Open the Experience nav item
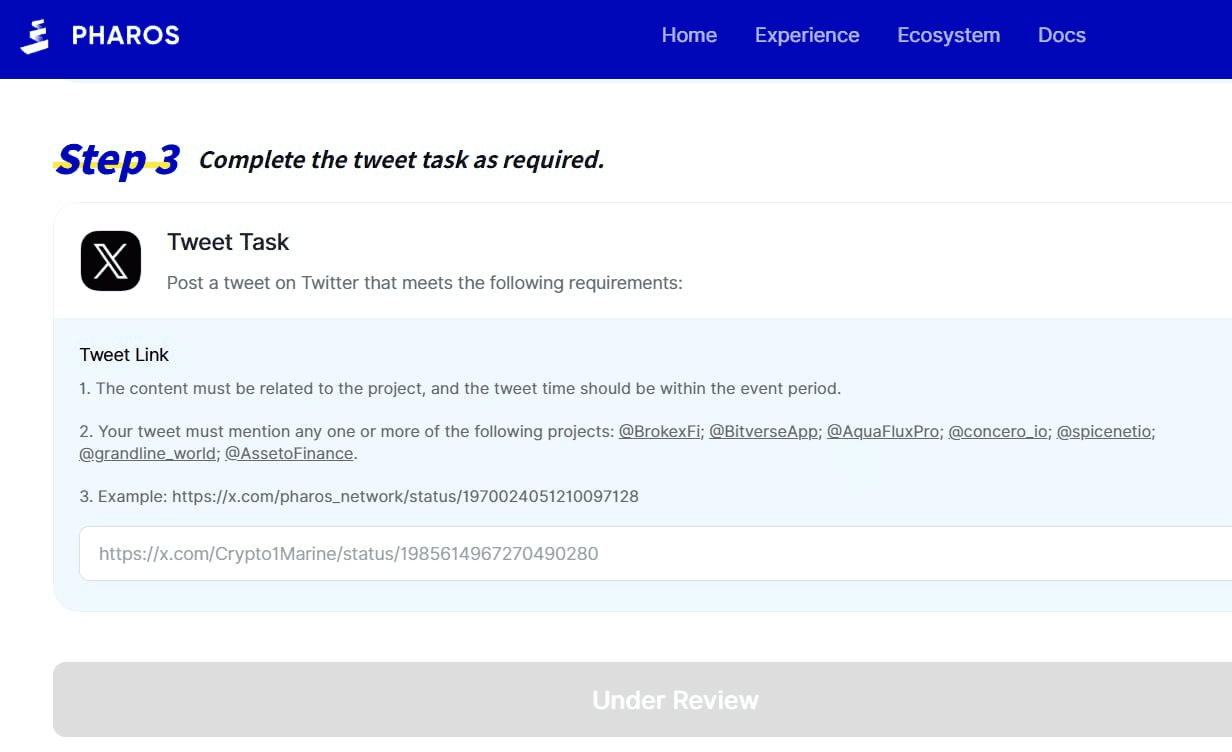The width and height of the screenshot is (1232, 752). click(807, 35)
